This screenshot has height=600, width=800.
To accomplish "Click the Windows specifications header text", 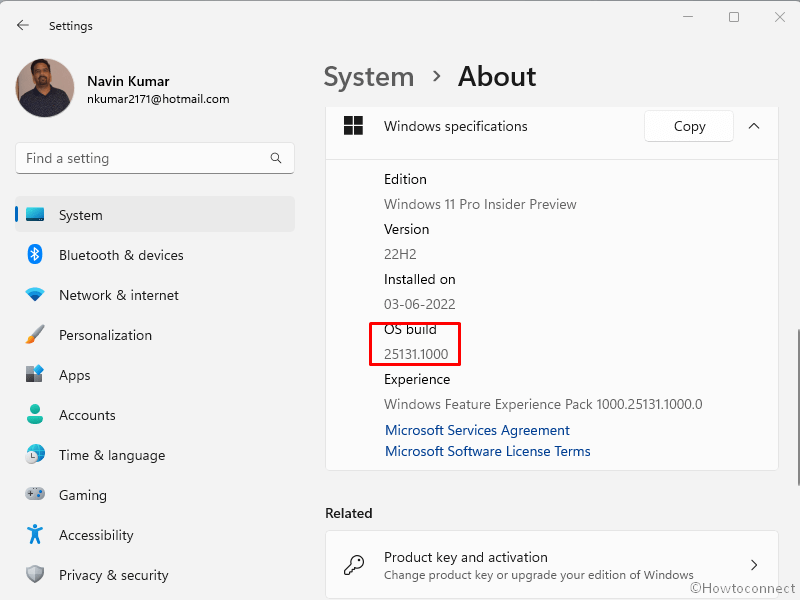I will 456,126.
